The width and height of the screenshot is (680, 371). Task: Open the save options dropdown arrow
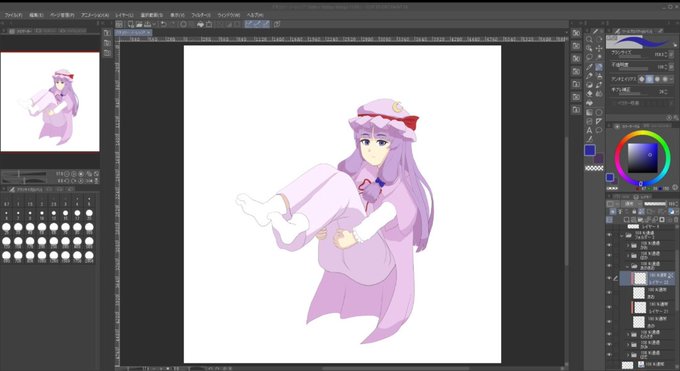[154, 24]
